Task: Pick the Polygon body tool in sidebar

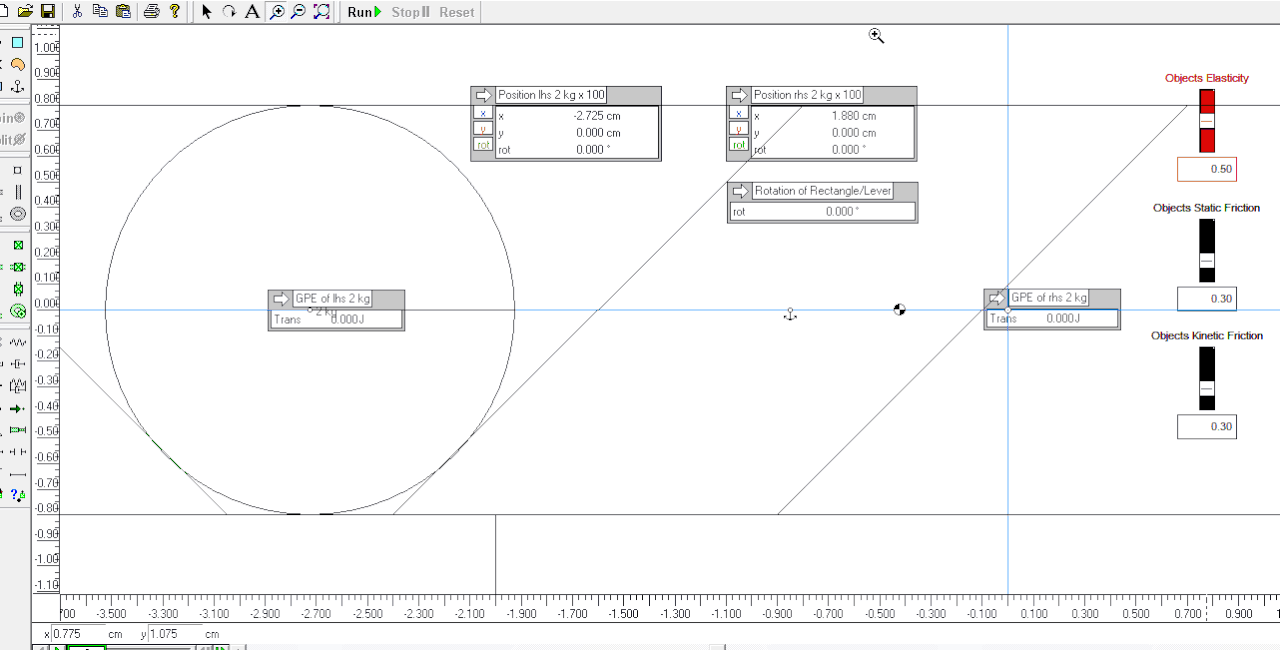Action: click(18, 65)
